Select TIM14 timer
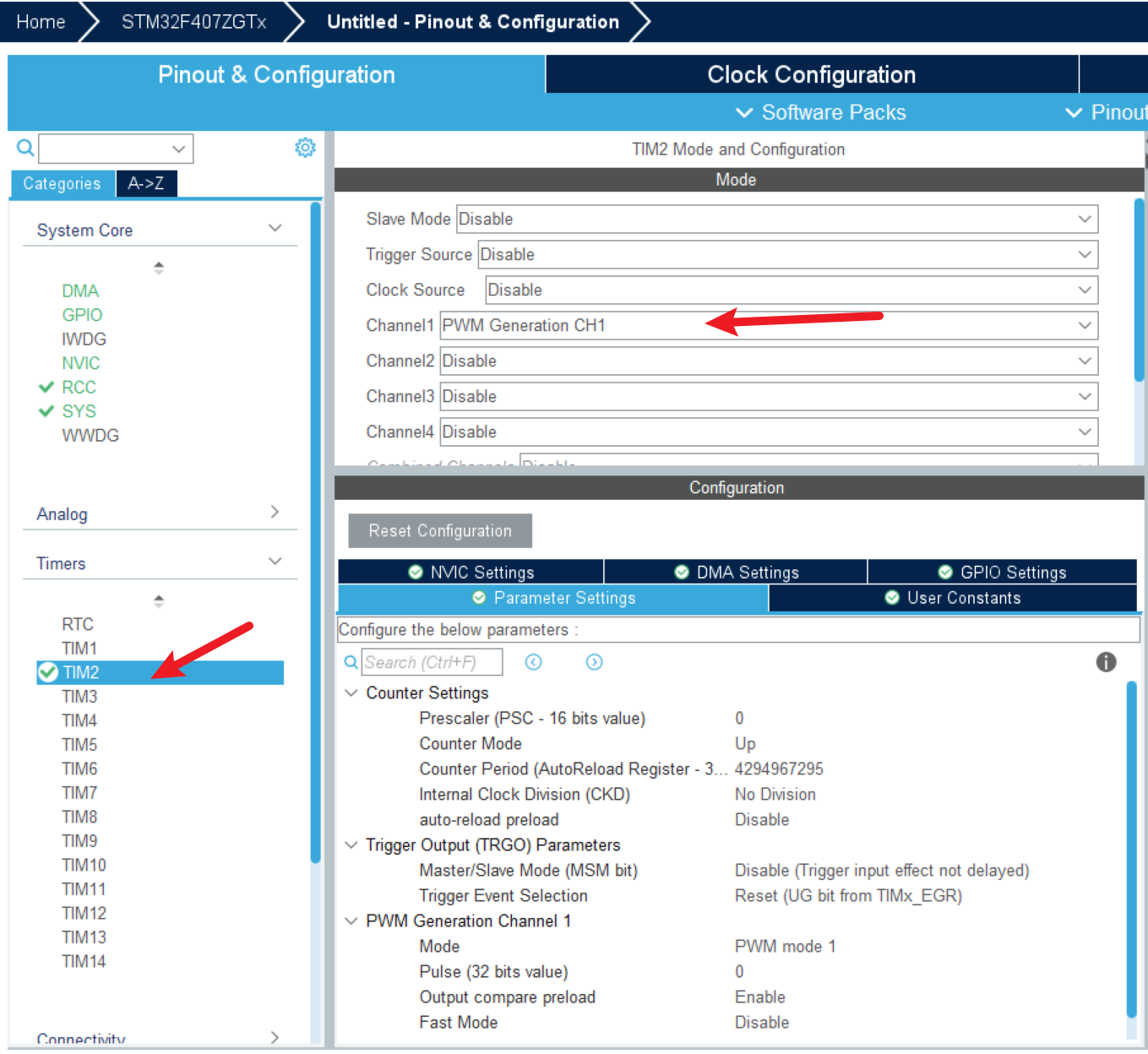Image resolution: width=1148 pixels, height=1054 pixels. (x=84, y=961)
